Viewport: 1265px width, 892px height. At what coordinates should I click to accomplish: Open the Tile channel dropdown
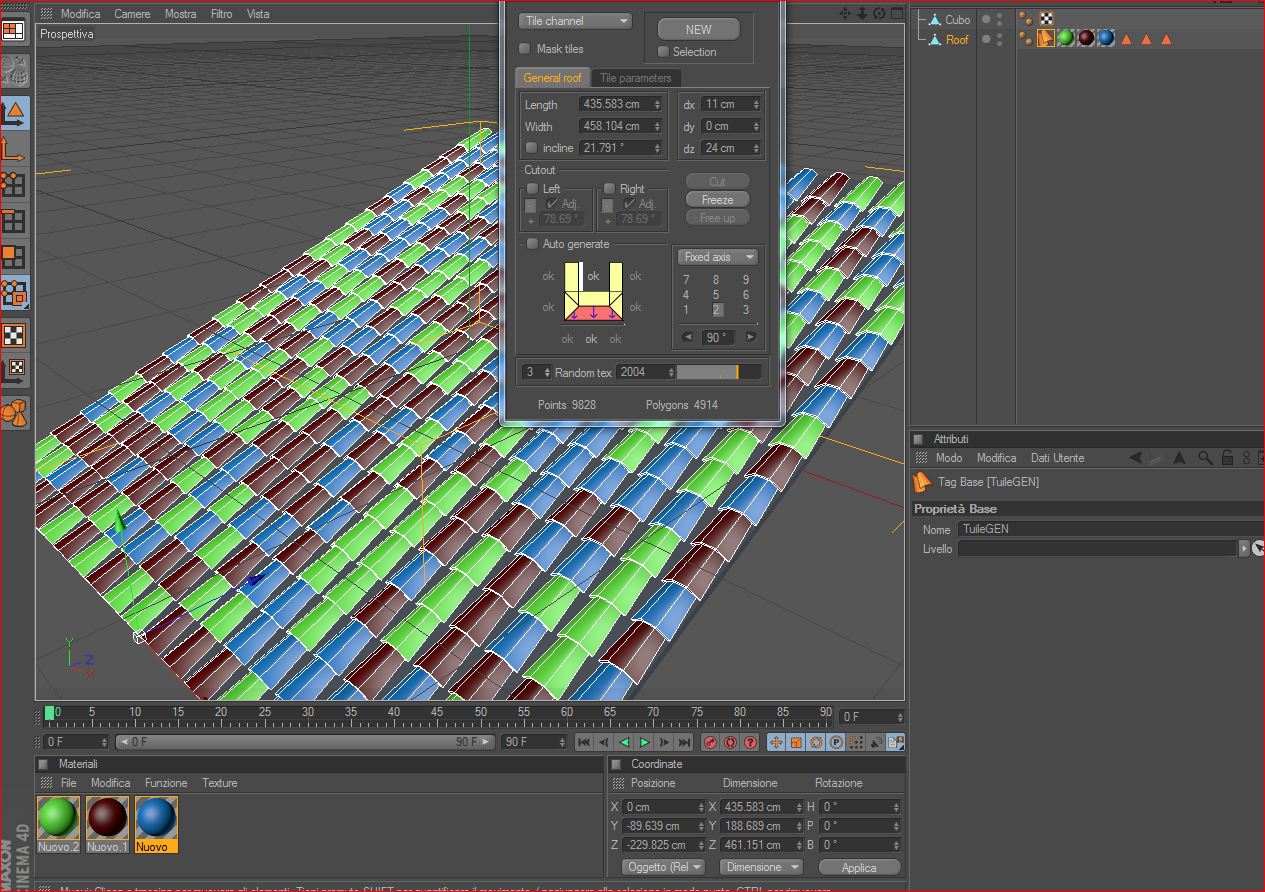(x=575, y=21)
